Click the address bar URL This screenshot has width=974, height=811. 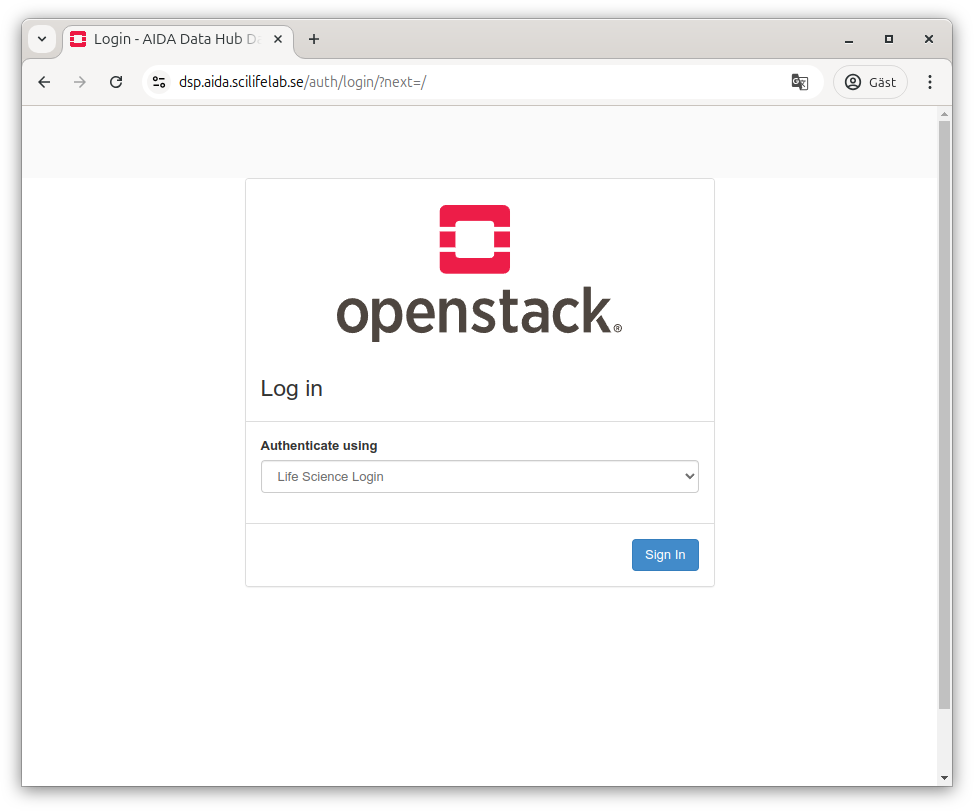pos(303,82)
